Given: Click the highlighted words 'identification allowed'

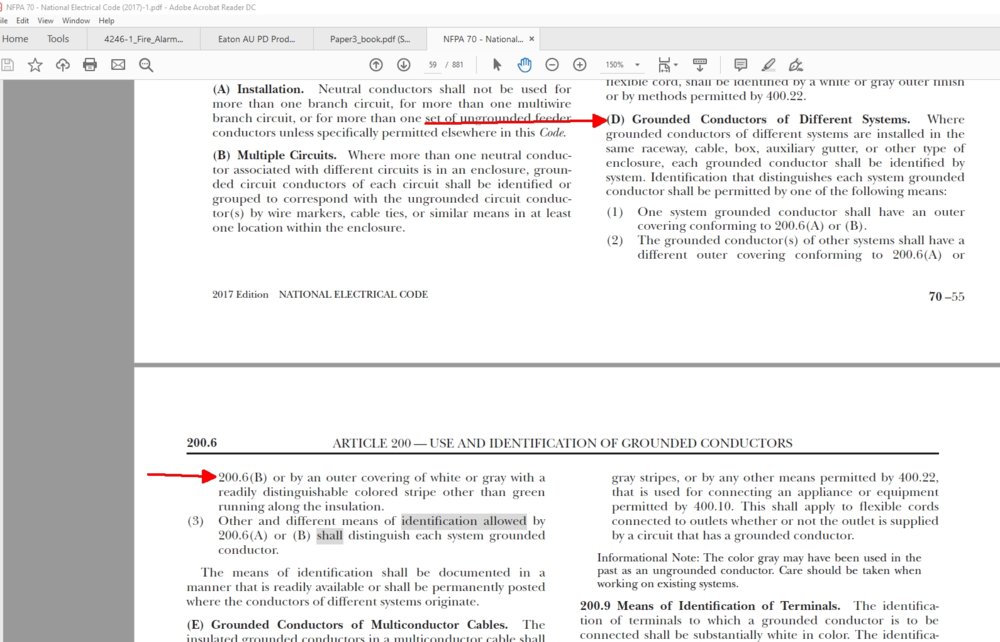Looking at the screenshot, I should 464,521.
